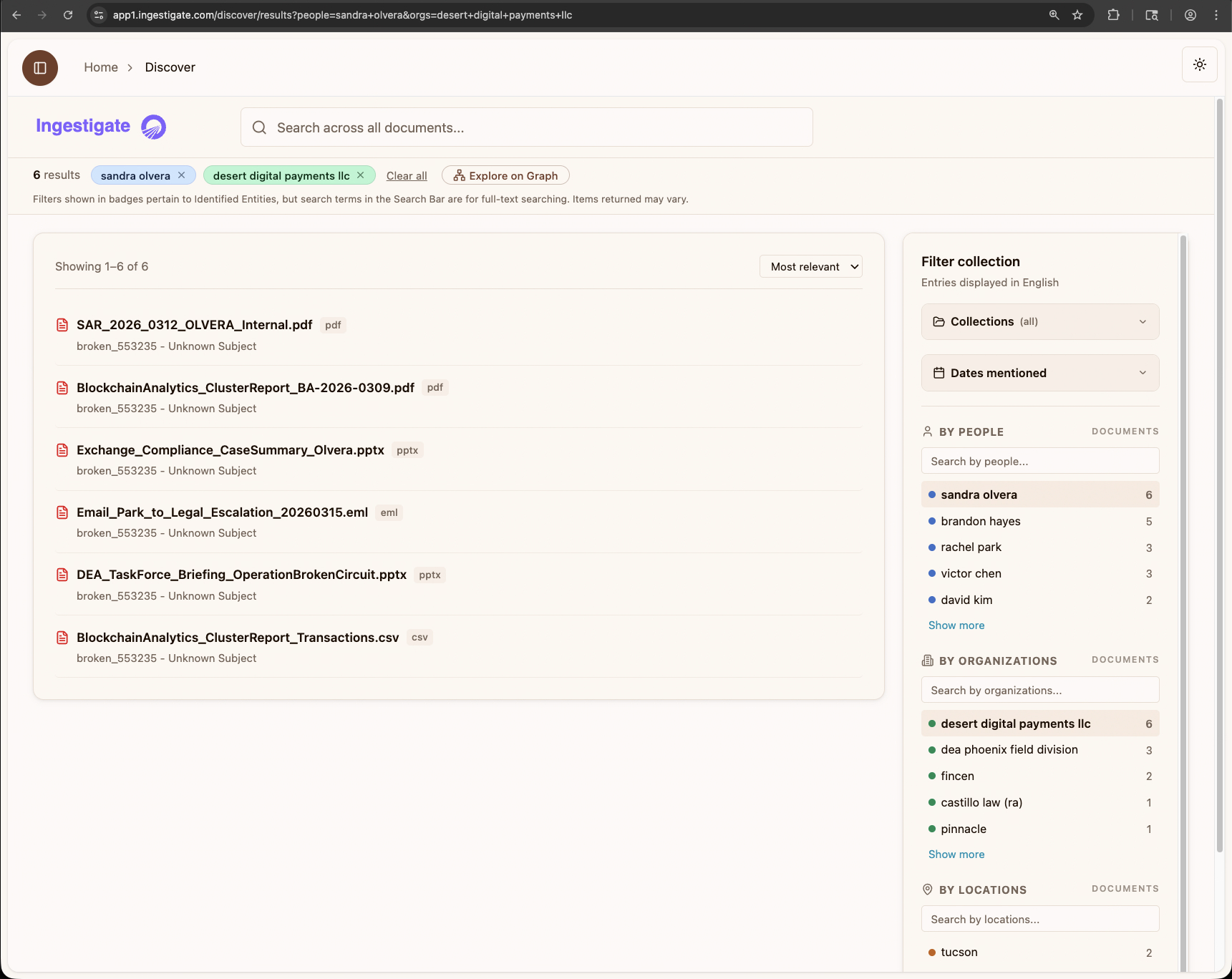Image resolution: width=1232 pixels, height=979 pixels.
Task: Filter by fincen organization
Action: click(1040, 776)
